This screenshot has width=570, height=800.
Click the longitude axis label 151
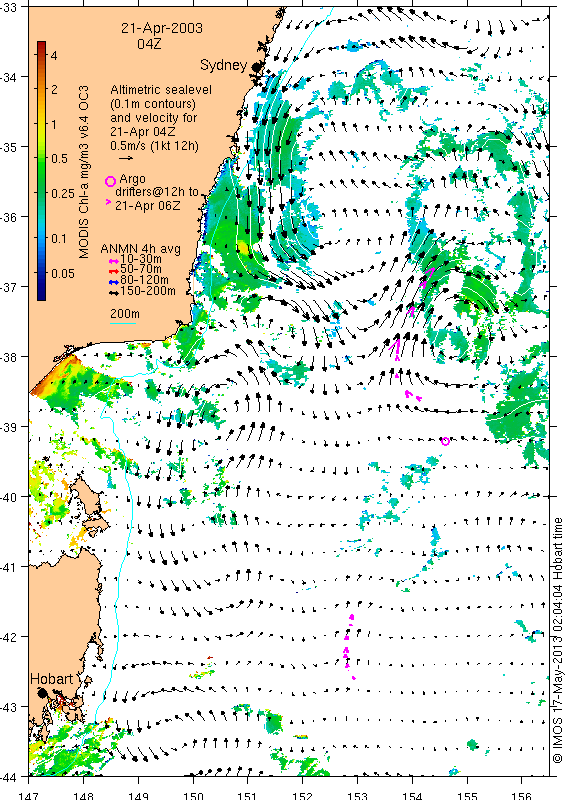(x=247, y=795)
